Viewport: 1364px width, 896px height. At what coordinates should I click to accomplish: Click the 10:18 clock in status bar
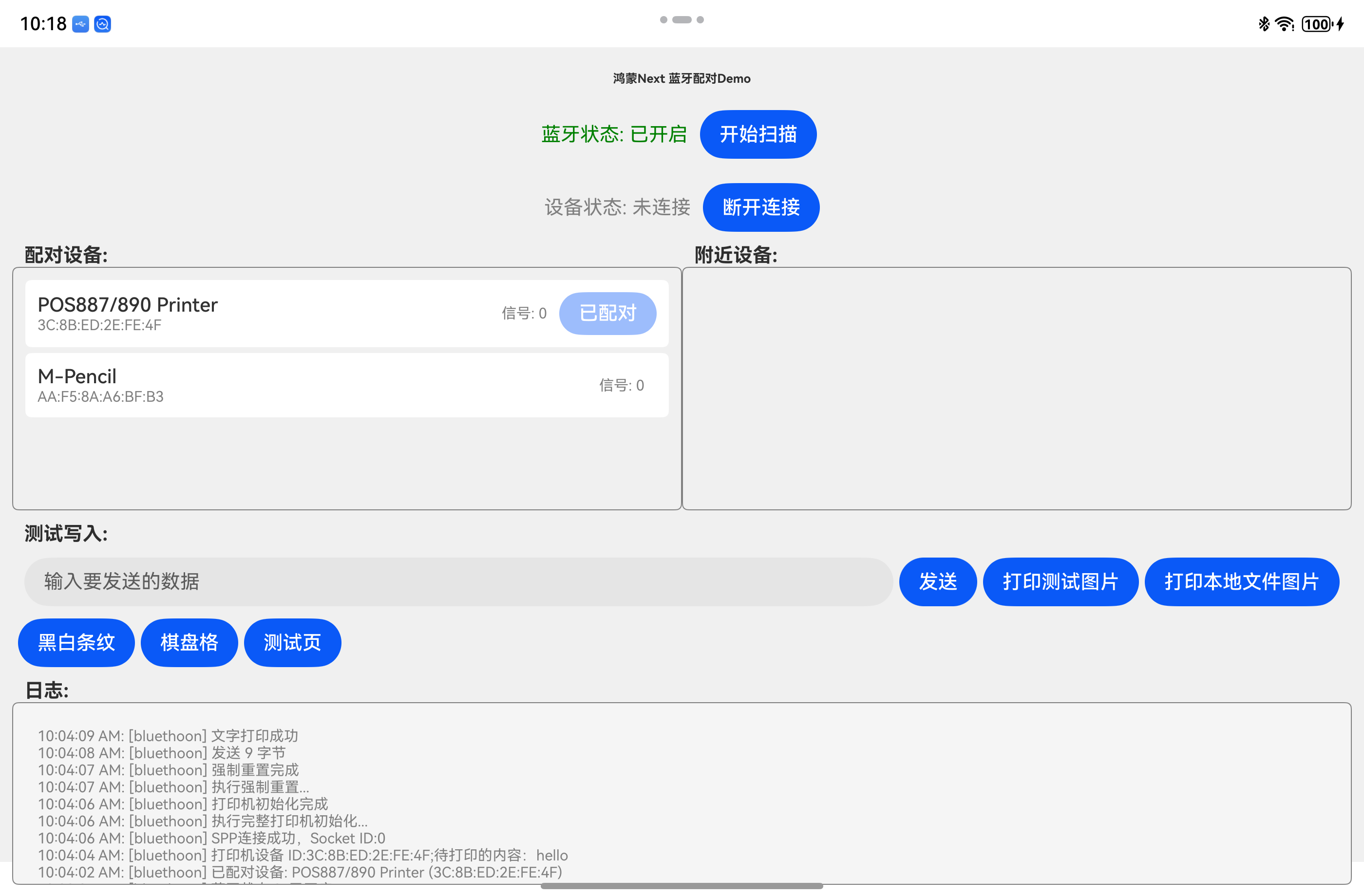(43, 24)
